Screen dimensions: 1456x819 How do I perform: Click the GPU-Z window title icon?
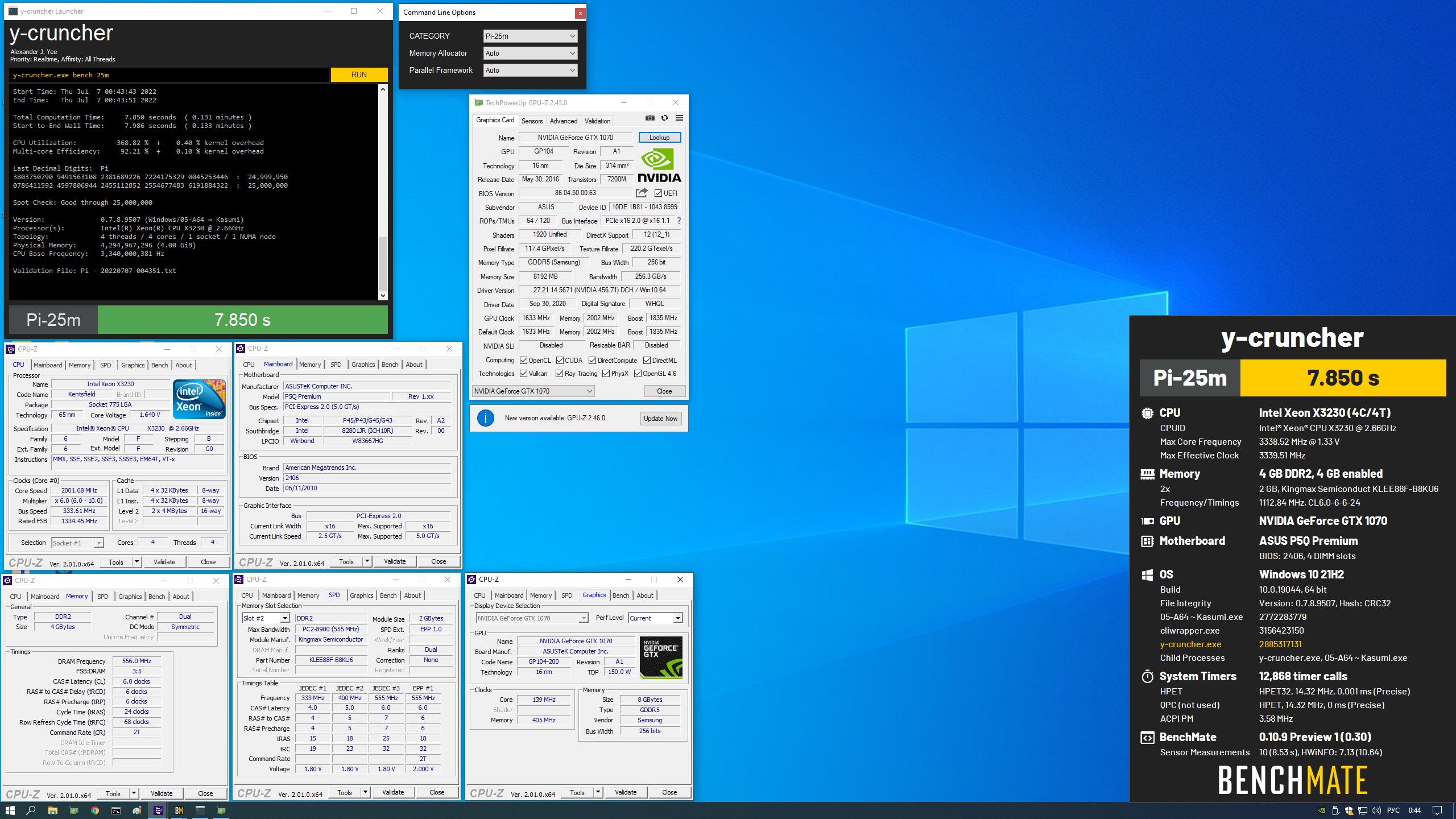pos(478,103)
